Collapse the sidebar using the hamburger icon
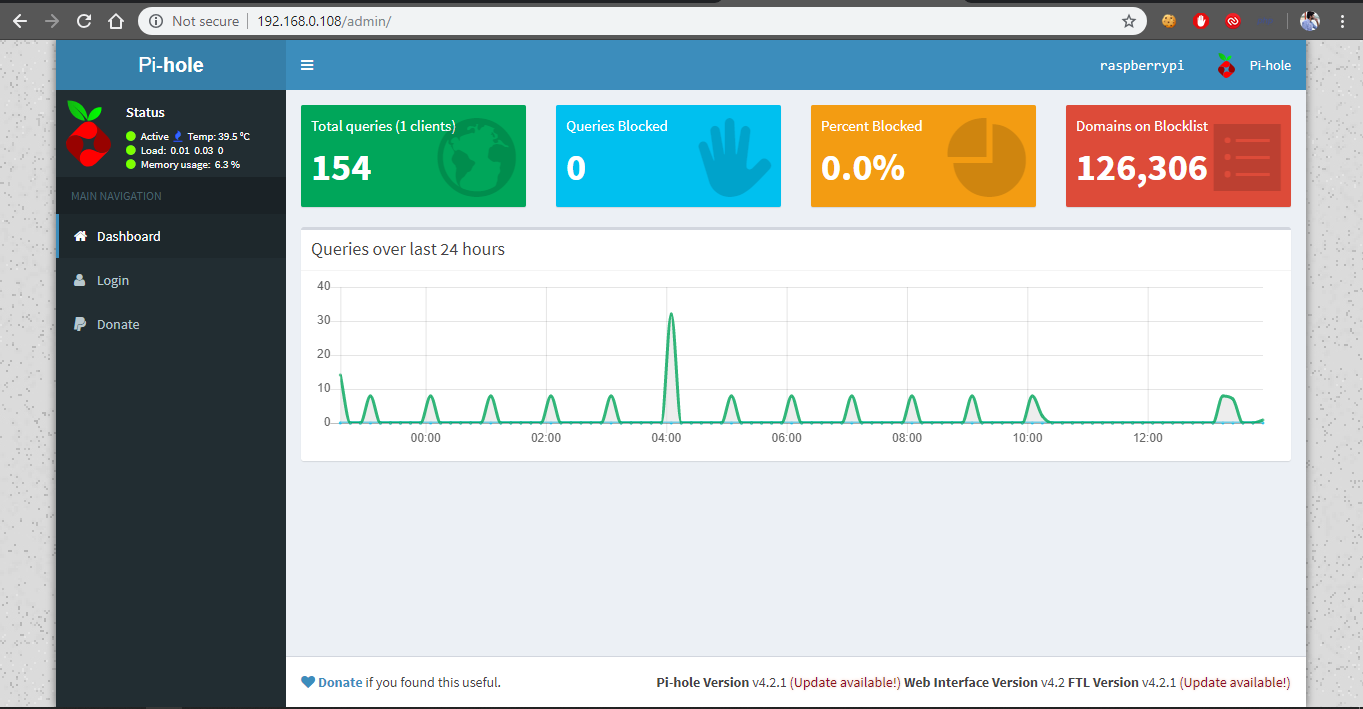Viewport: 1363px width, 709px height. click(307, 65)
